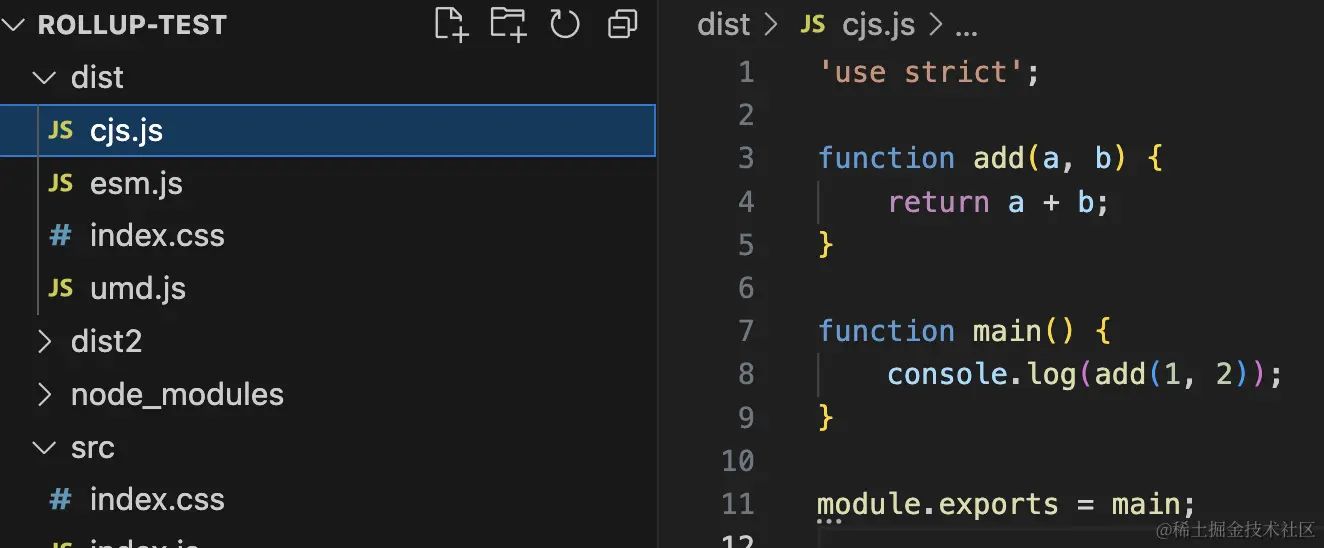The image size is (1324, 548).
Task: Click cjs.js in the editor breadcrumb
Action: pos(879,25)
